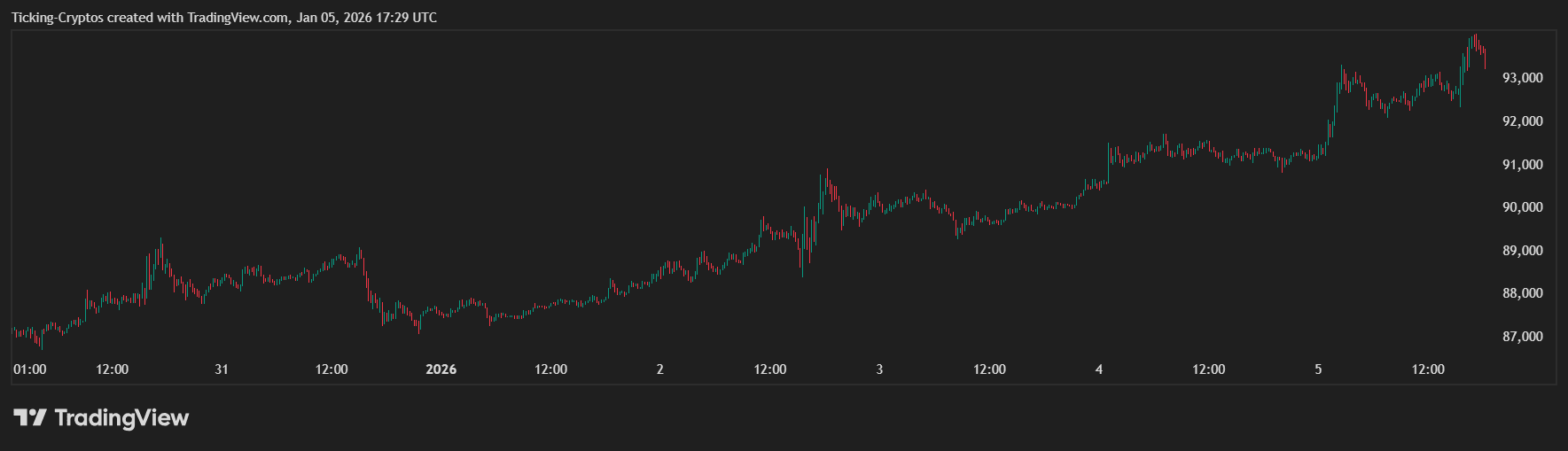Viewport: 1568px width, 451px height.
Task: Click the 93,000 price axis label
Action: click(1522, 78)
